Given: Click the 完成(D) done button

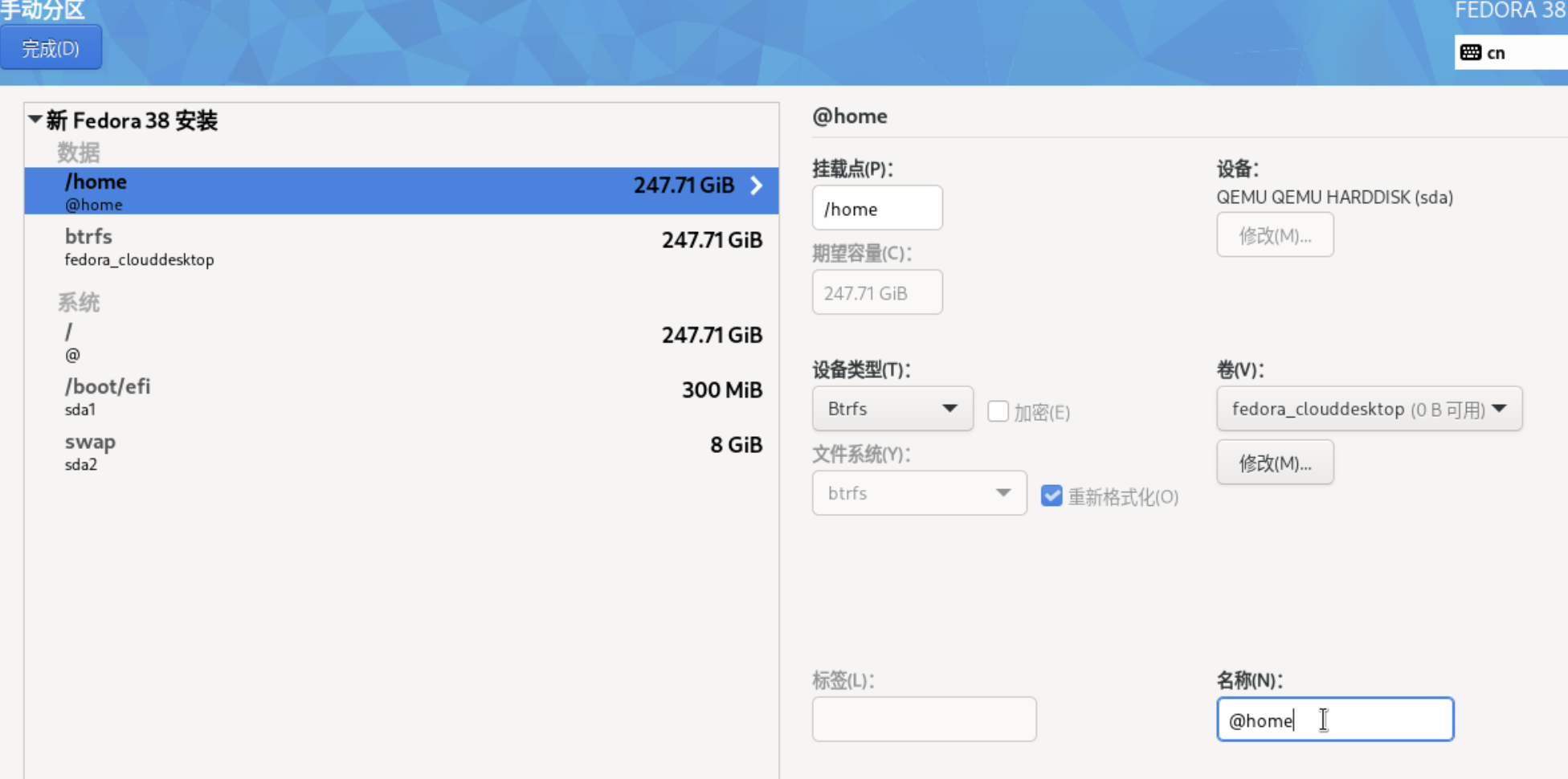Looking at the screenshot, I should point(51,48).
